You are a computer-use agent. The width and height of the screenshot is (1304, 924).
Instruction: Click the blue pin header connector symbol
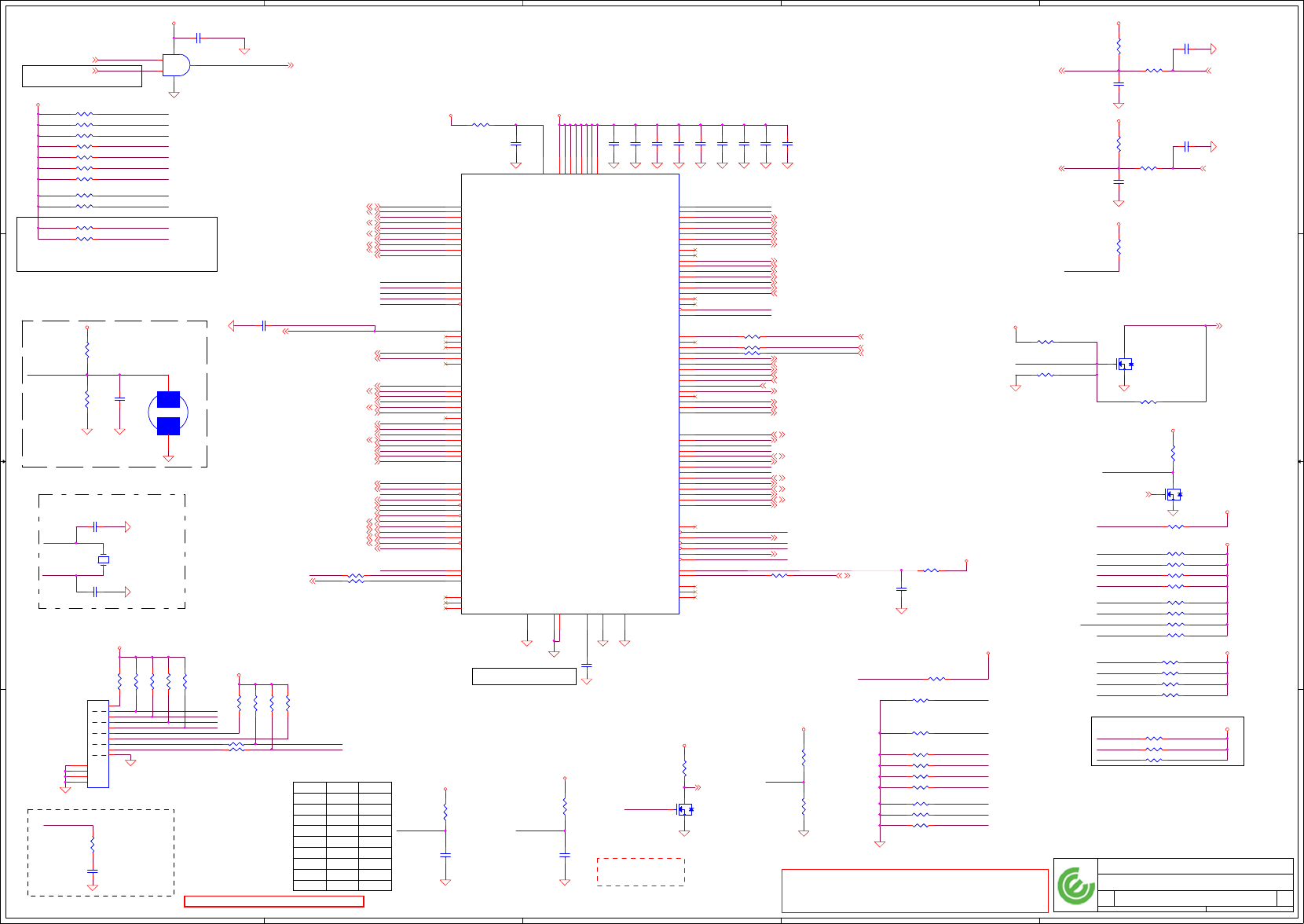click(x=98, y=744)
